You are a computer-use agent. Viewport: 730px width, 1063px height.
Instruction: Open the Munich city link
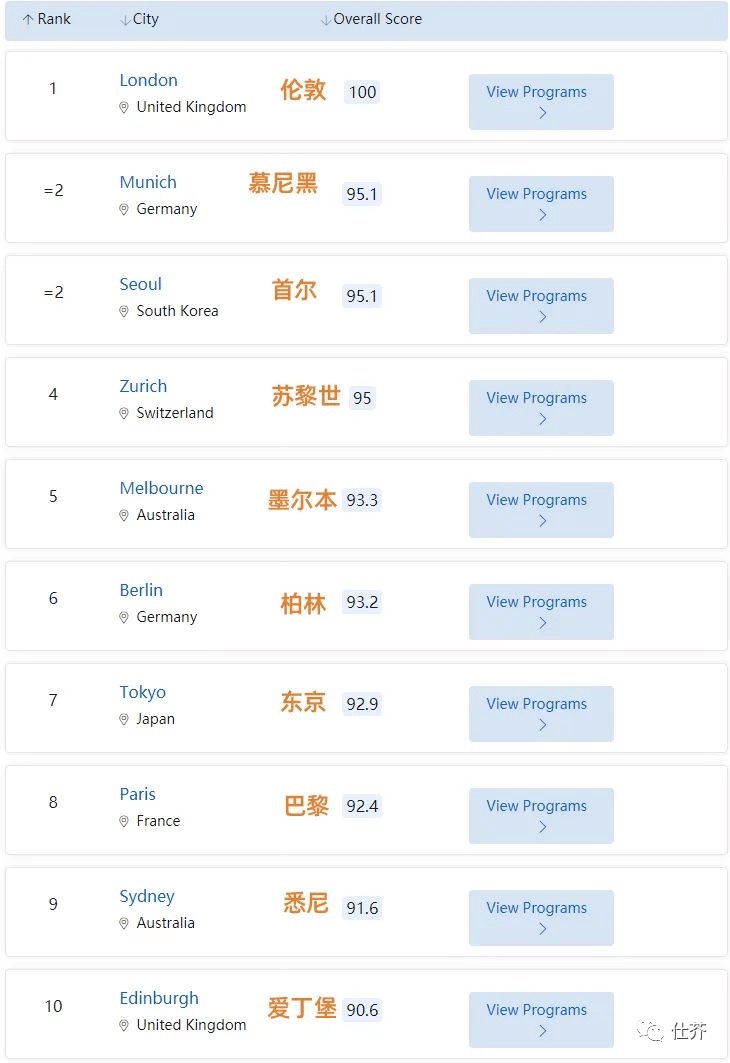[x=148, y=182]
